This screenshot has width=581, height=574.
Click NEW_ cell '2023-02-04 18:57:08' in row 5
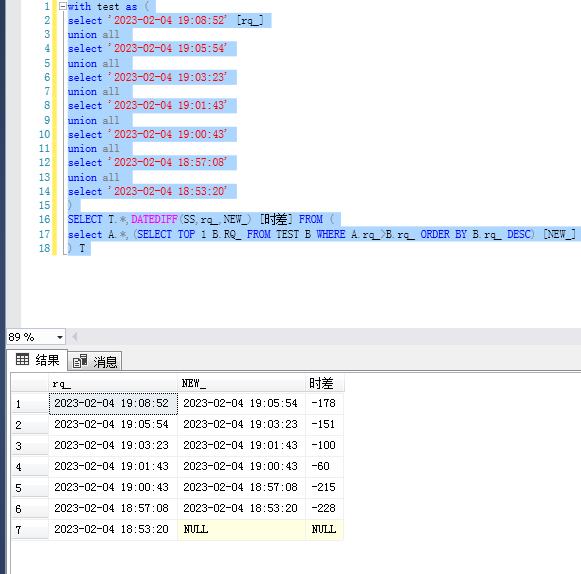[x=241, y=487]
